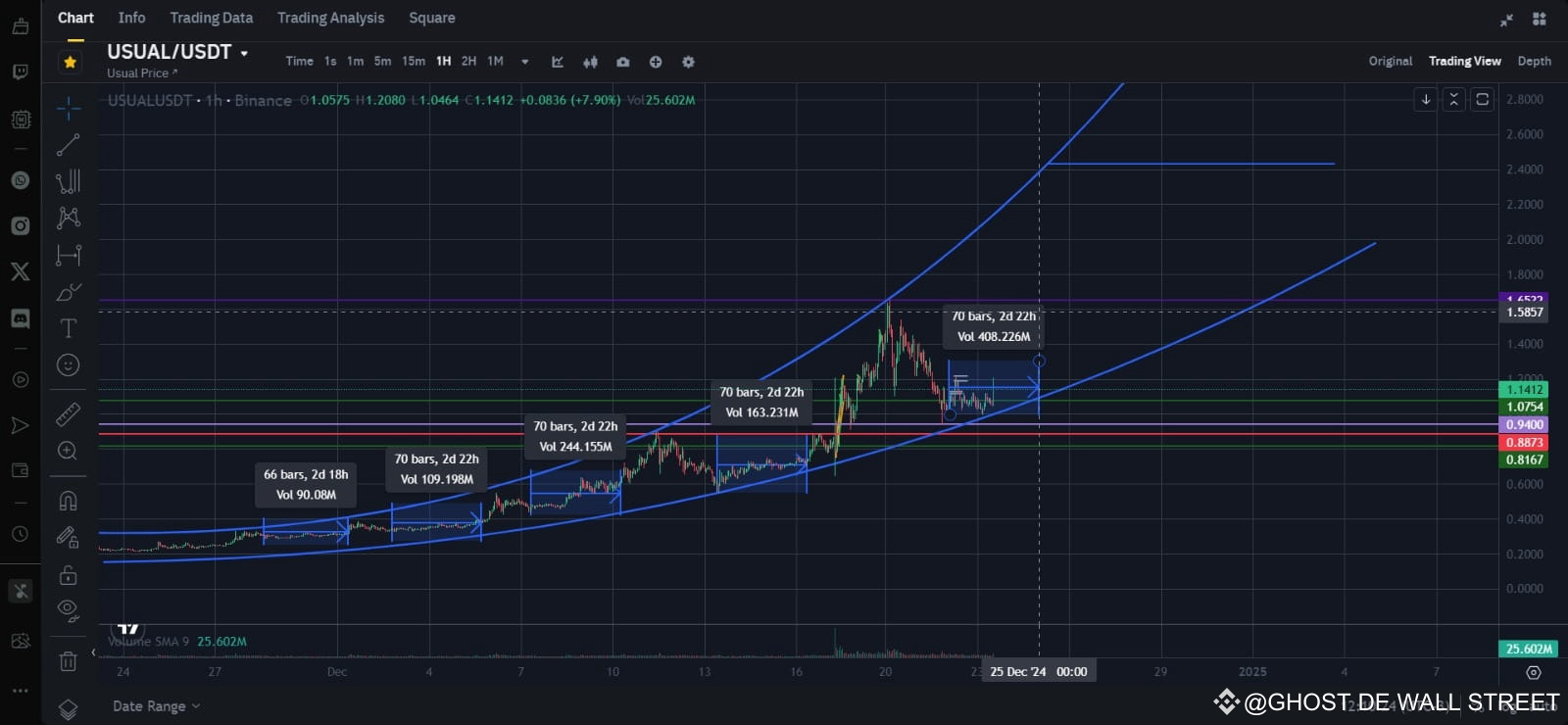Open the Usual Price link
This screenshot has width=1568, height=725.
(x=142, y=73)
